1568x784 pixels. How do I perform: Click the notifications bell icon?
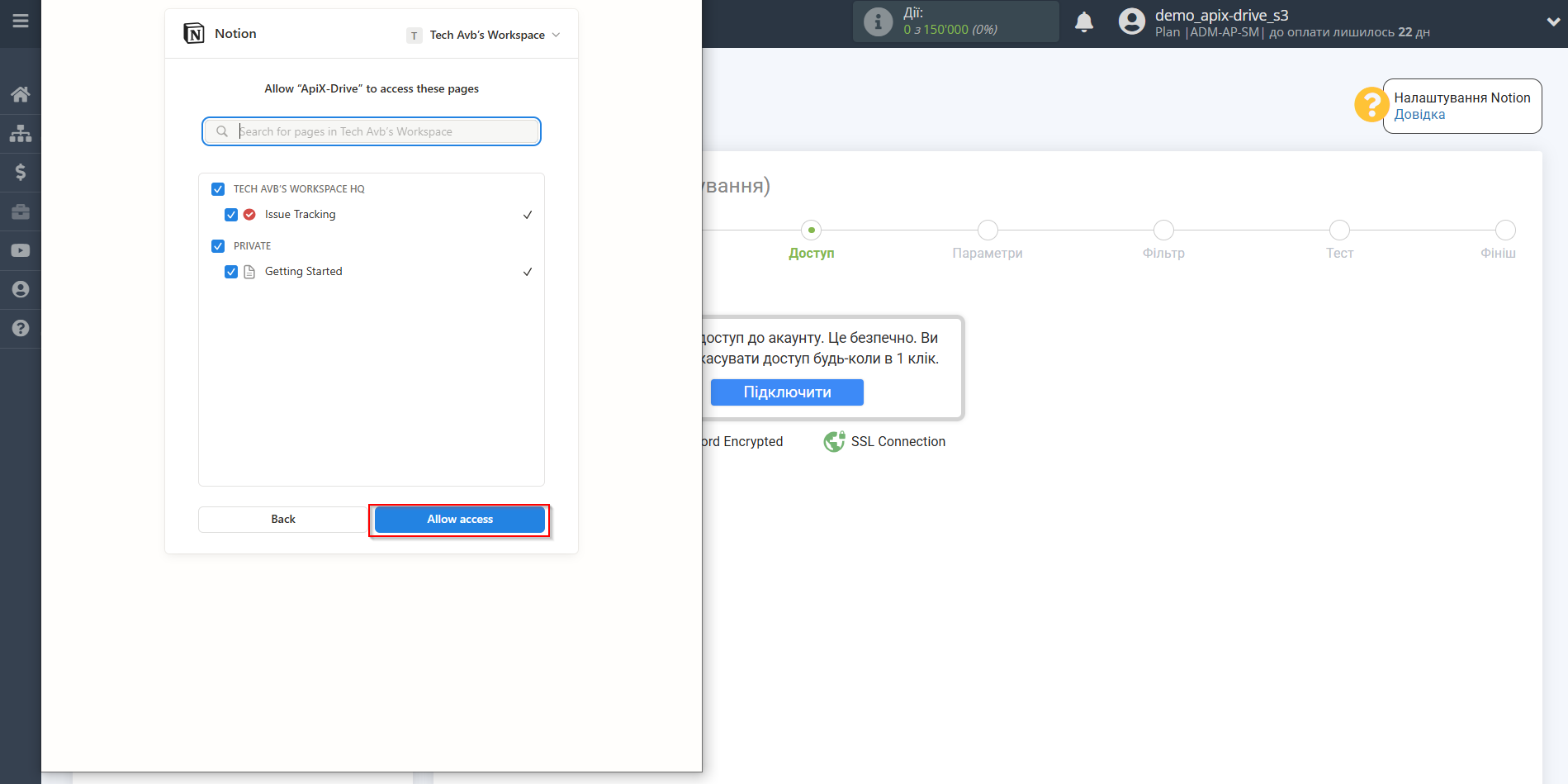pyautogui.click(x=1084, y=21)
